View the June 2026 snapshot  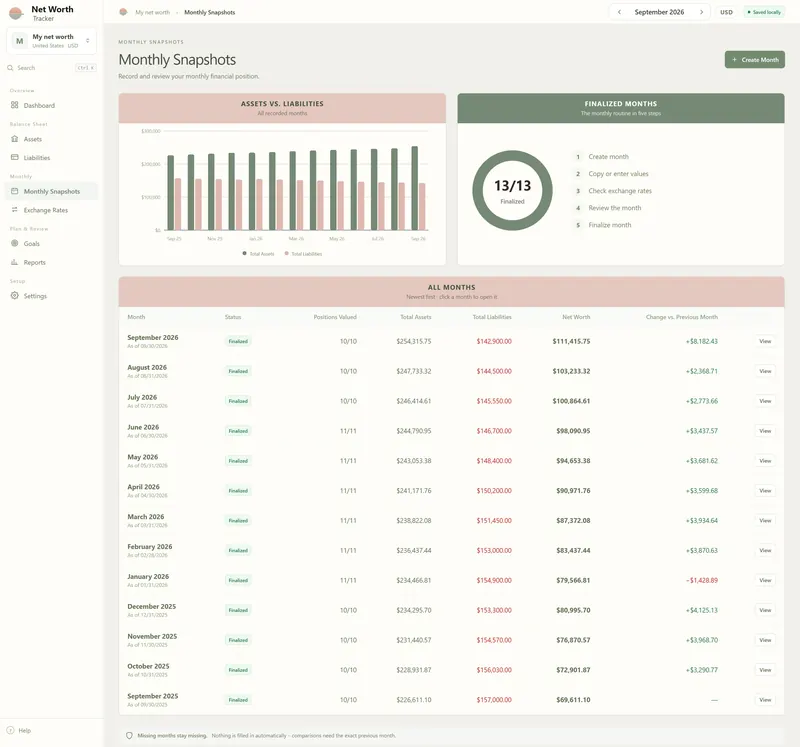[765, 431]
